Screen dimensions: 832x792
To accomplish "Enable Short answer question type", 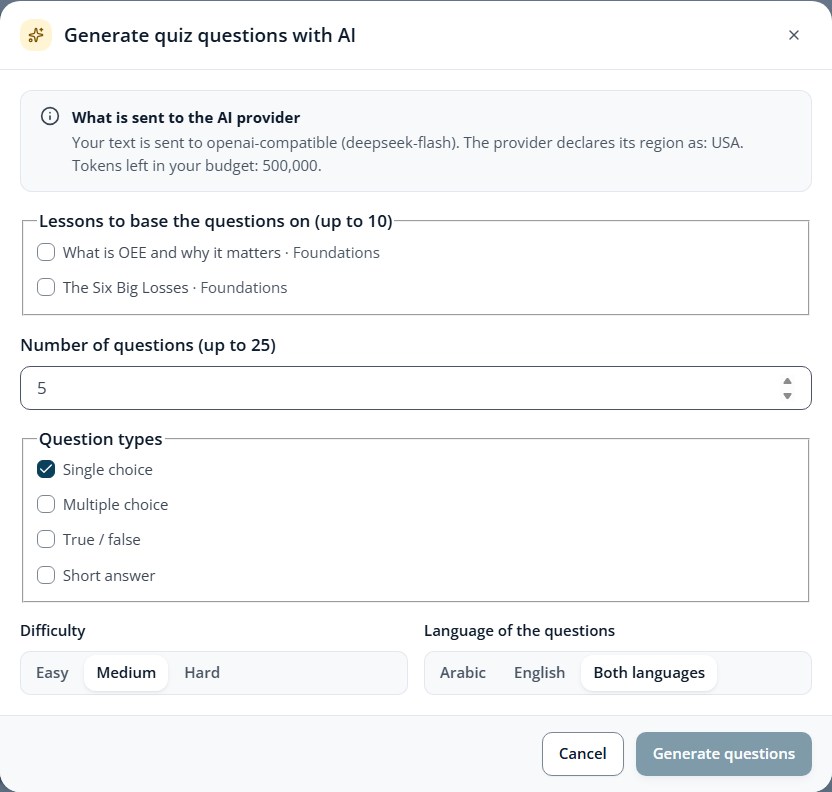I will (46, 575).
